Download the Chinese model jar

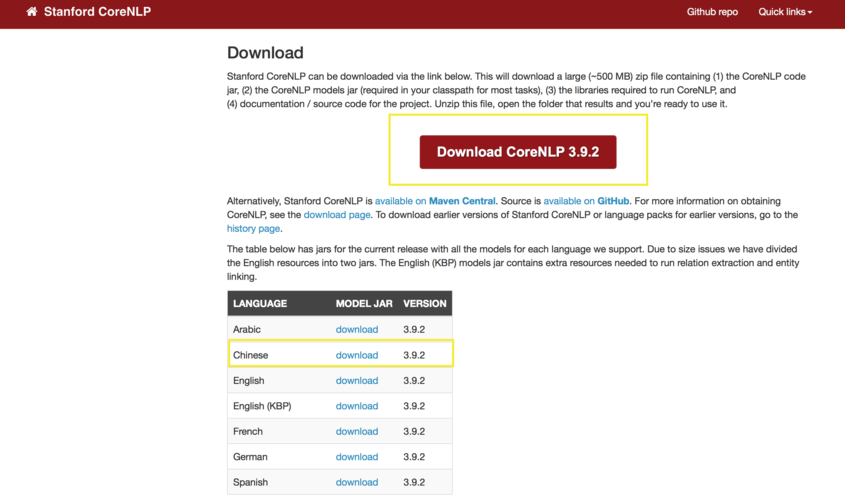[357, 355]
